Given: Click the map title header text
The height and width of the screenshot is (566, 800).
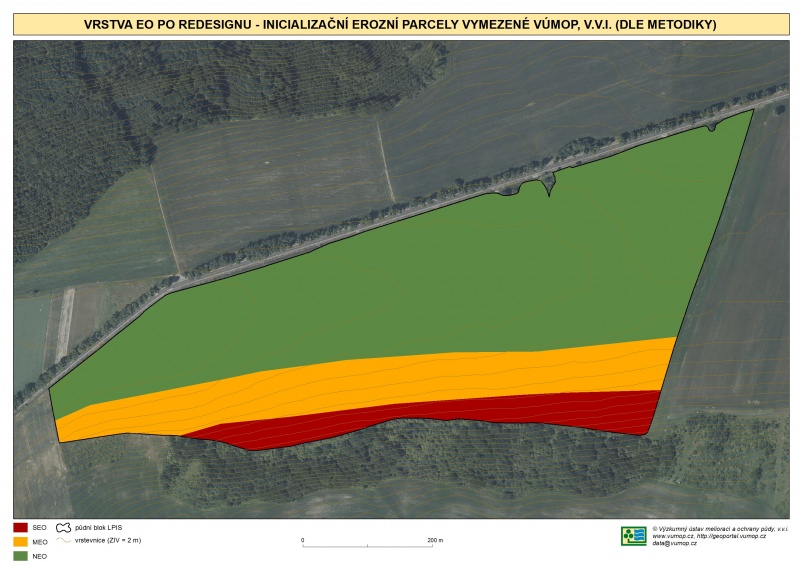Looking at the screenshot, I should (399, 23).
